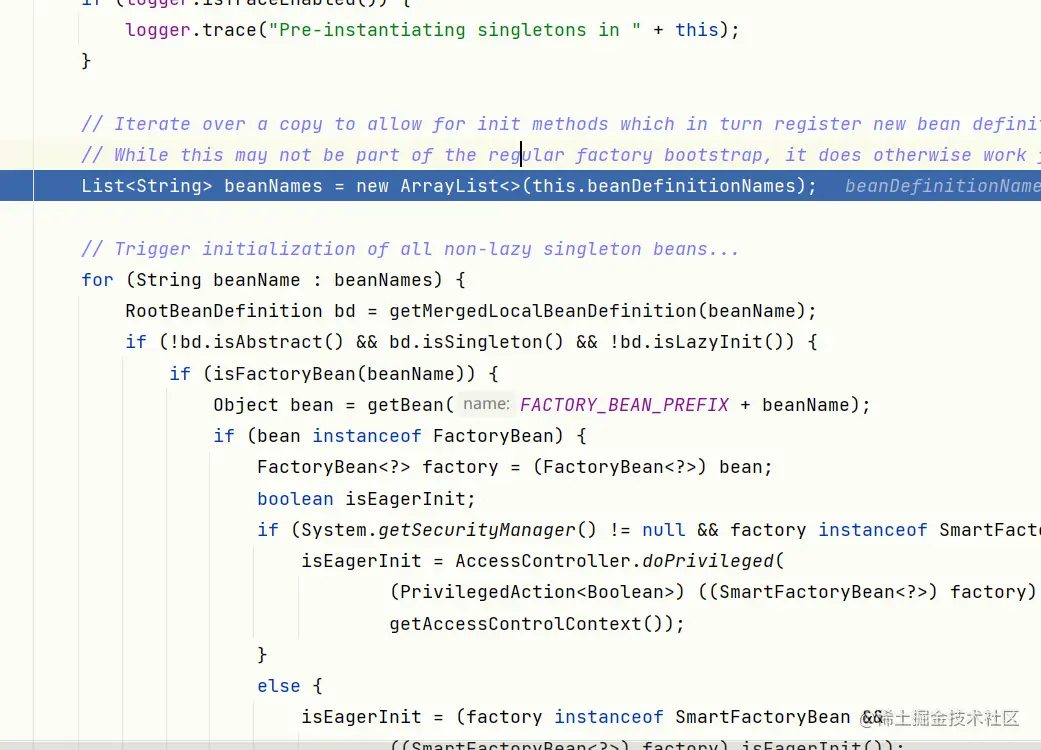Select the RootBeanDefinition type name
Screen dimensions: 1041x750
tap(224, 311)
